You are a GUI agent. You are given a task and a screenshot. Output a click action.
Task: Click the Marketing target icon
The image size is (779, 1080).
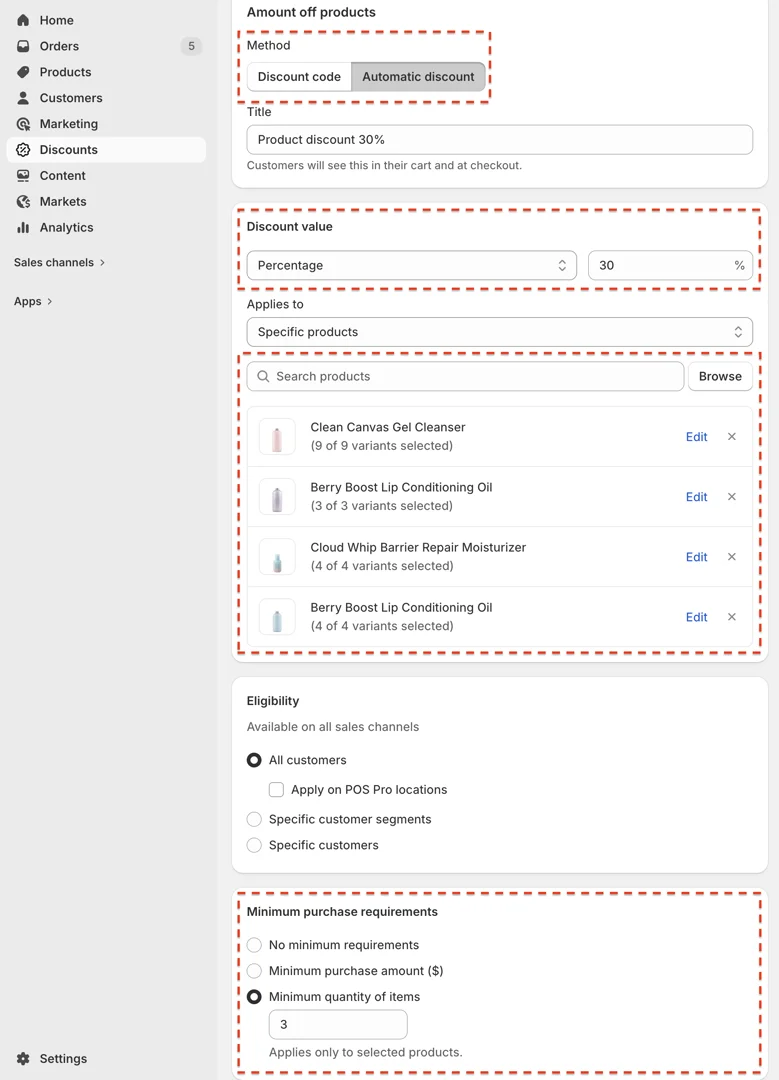pos(23,124)
